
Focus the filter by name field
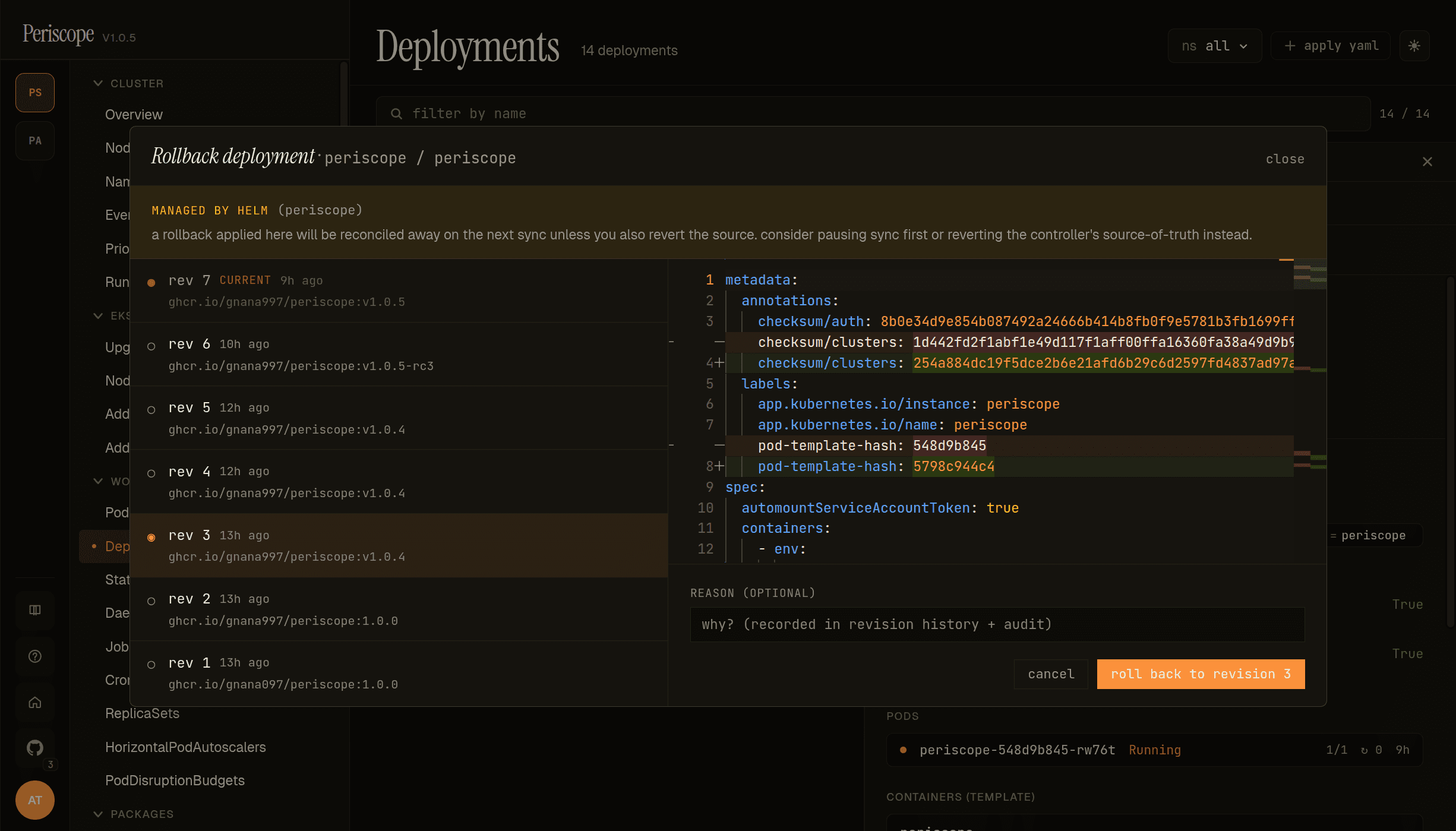[x=873, y=113]
